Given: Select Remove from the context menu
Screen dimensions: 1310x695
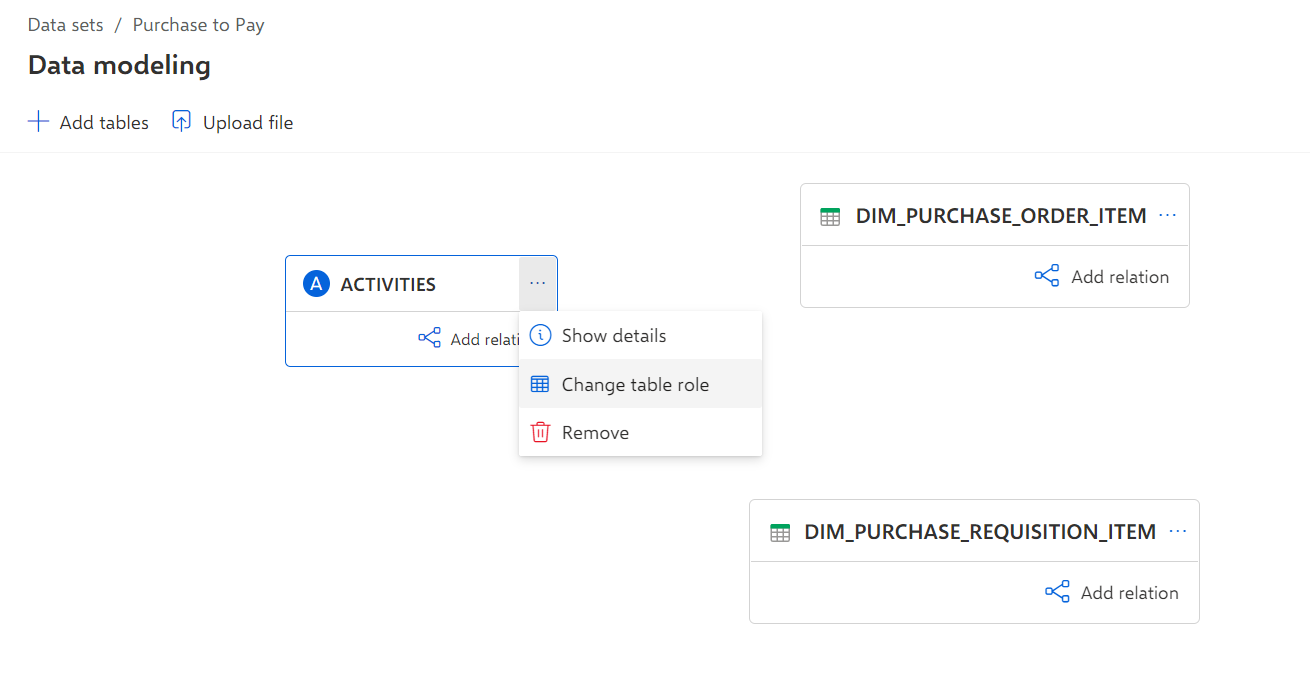Looking at the screenshot, I should pyautogui.click(x=640, y=432).
